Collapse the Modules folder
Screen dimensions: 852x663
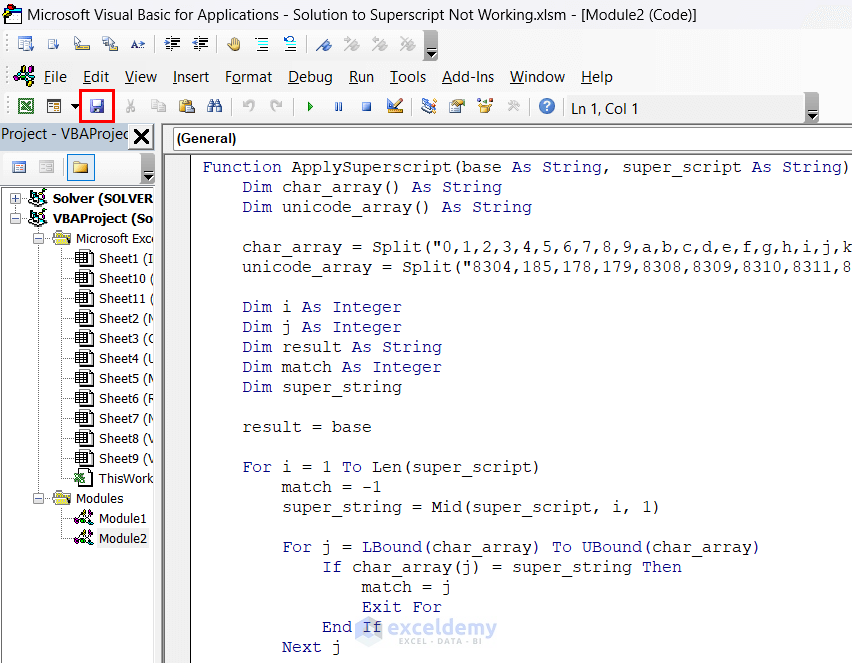38,498
